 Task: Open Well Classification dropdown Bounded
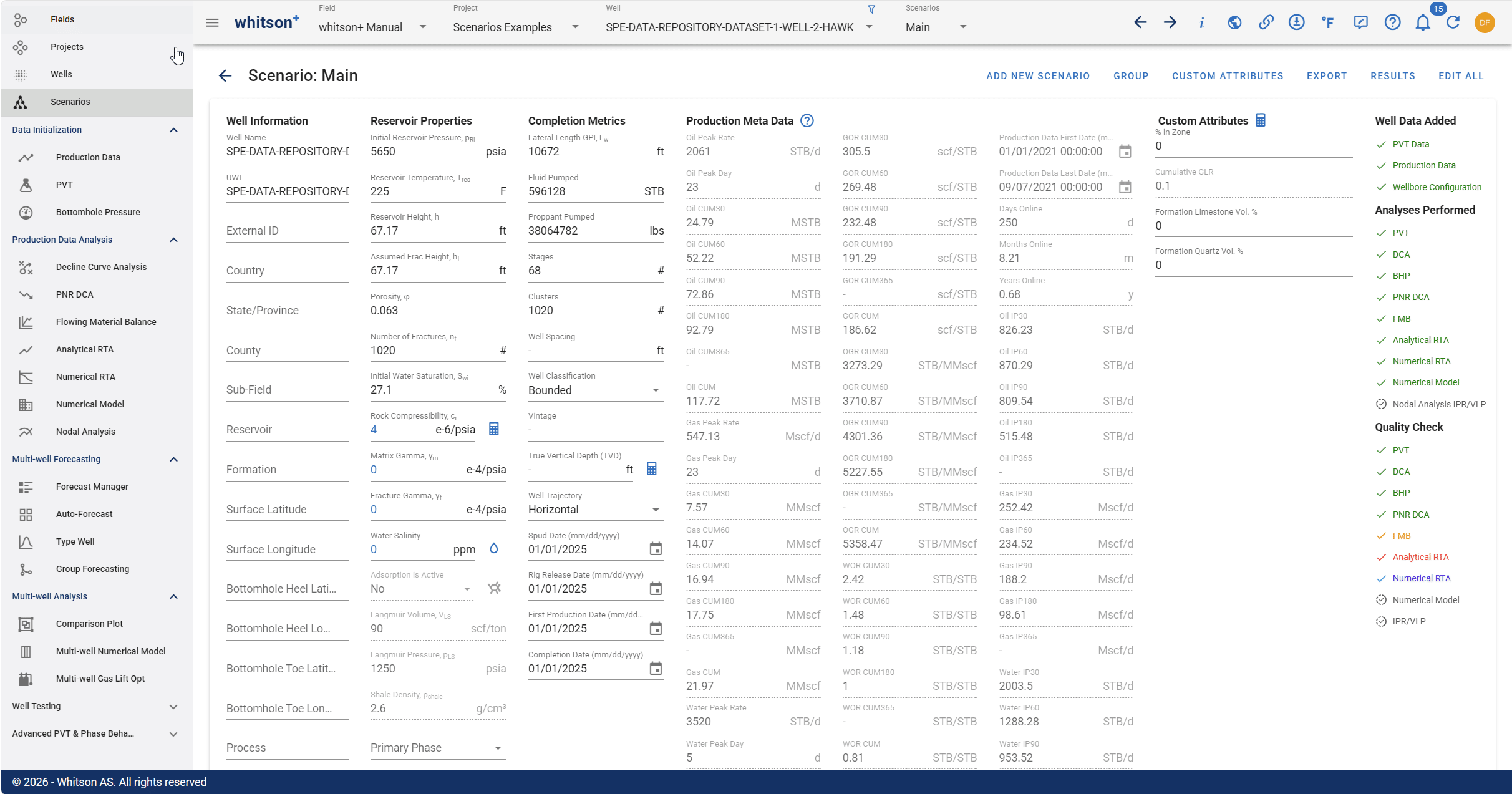tap(595, 390)
